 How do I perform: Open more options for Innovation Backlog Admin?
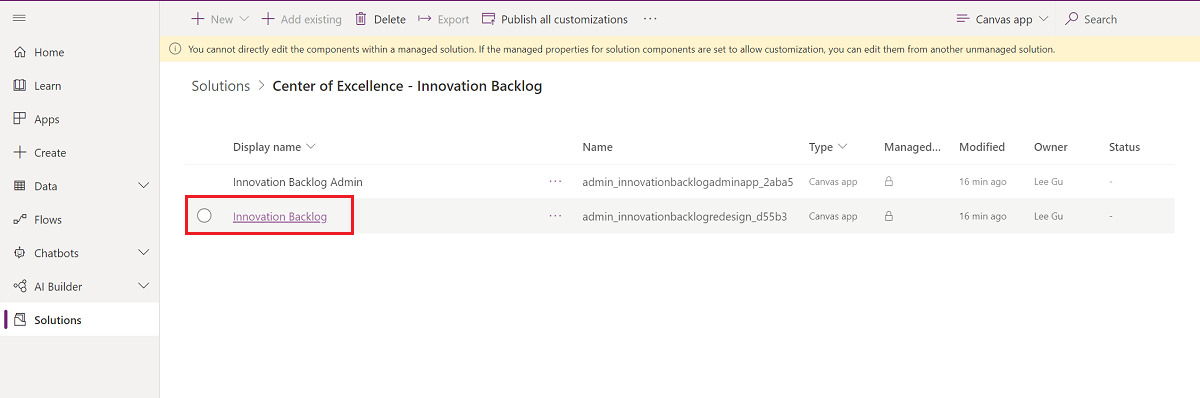555,182
